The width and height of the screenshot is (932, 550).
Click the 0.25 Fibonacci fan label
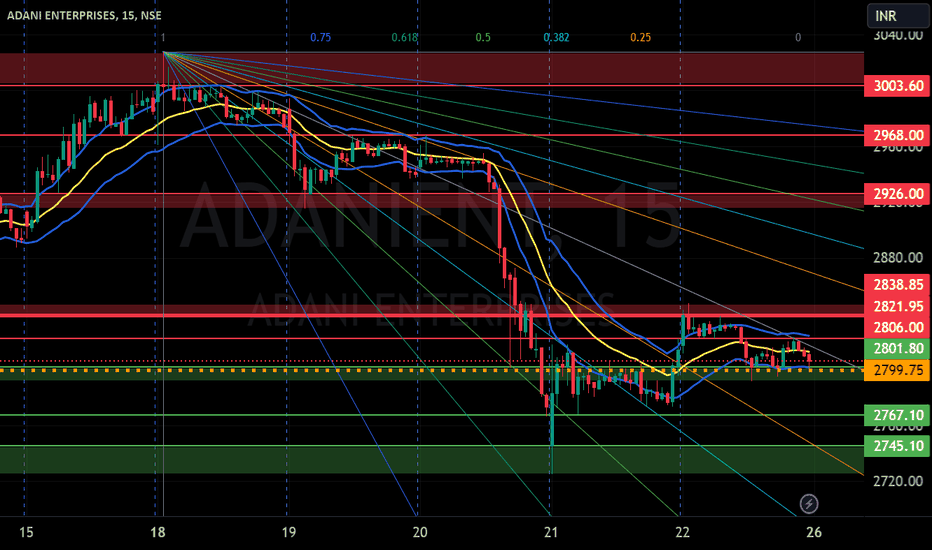[x=641, y=37]
